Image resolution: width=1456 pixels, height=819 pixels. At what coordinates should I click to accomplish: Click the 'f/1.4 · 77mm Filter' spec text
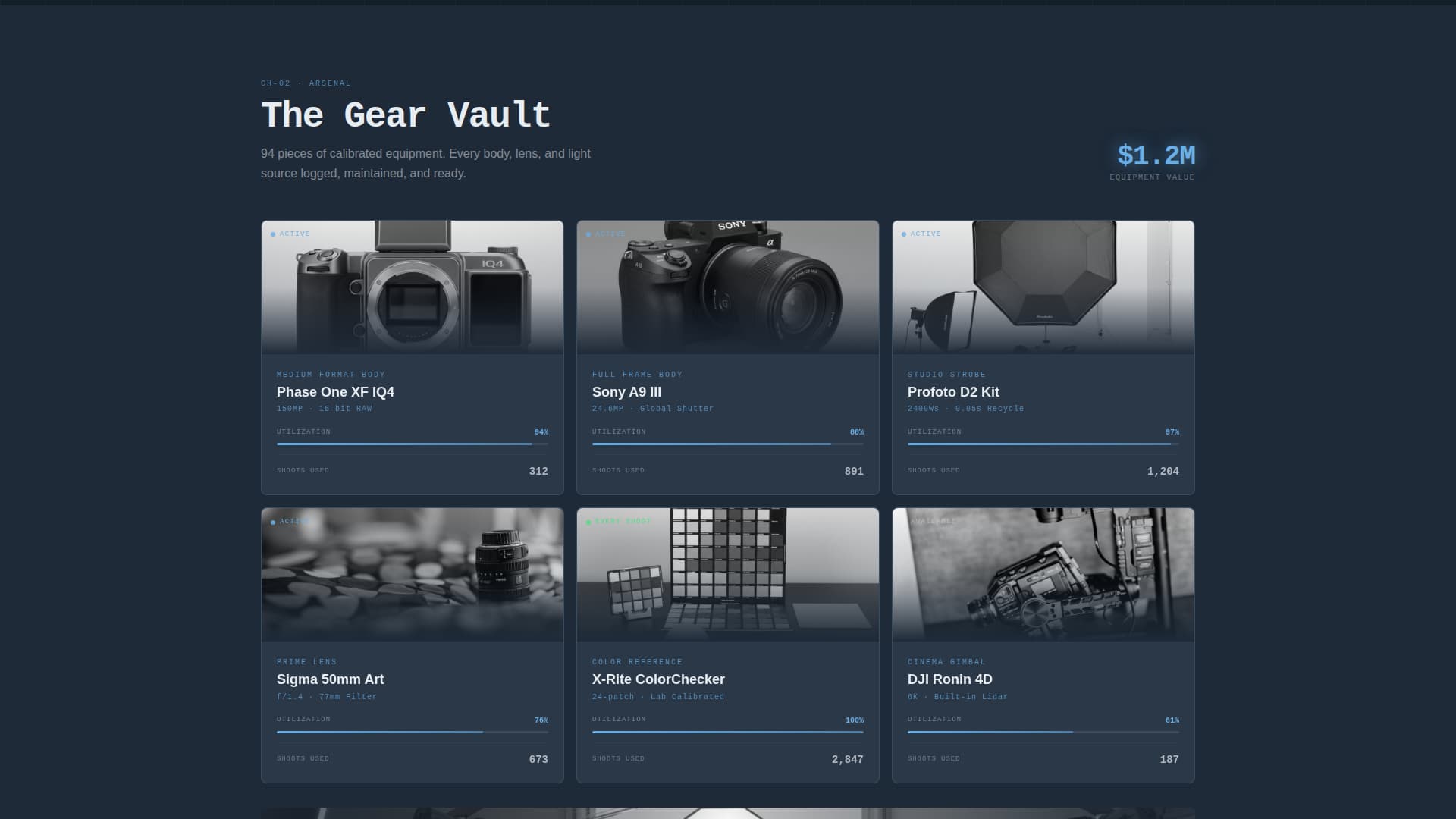[327, 697]
